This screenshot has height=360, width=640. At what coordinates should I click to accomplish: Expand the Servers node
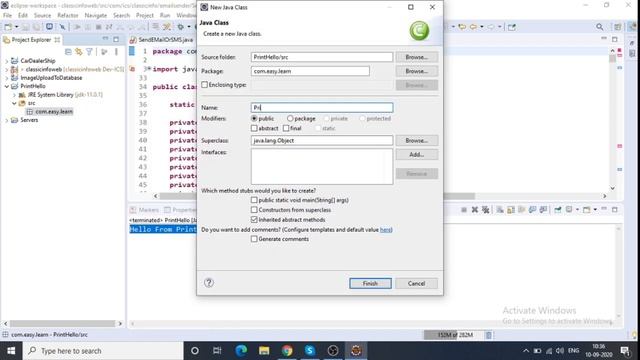click(7, 120)
